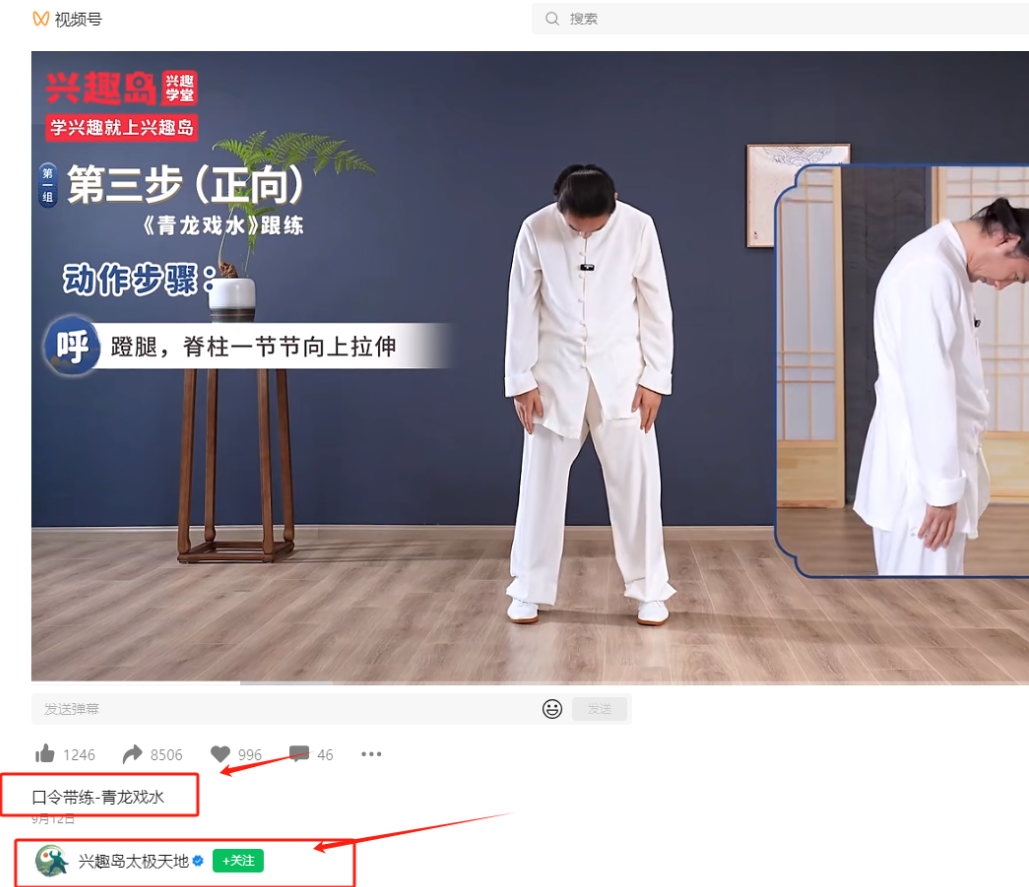This screenshot has width=1029, height=887.
Task: Click the heart favorite icon
Action: (221, 755)
